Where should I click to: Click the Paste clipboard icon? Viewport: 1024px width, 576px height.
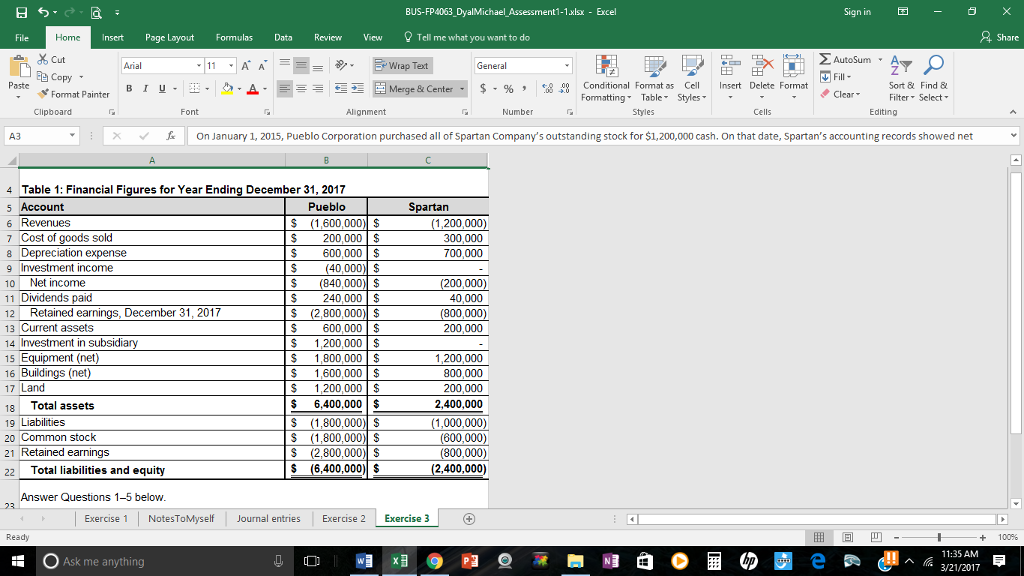click(19, 67)
